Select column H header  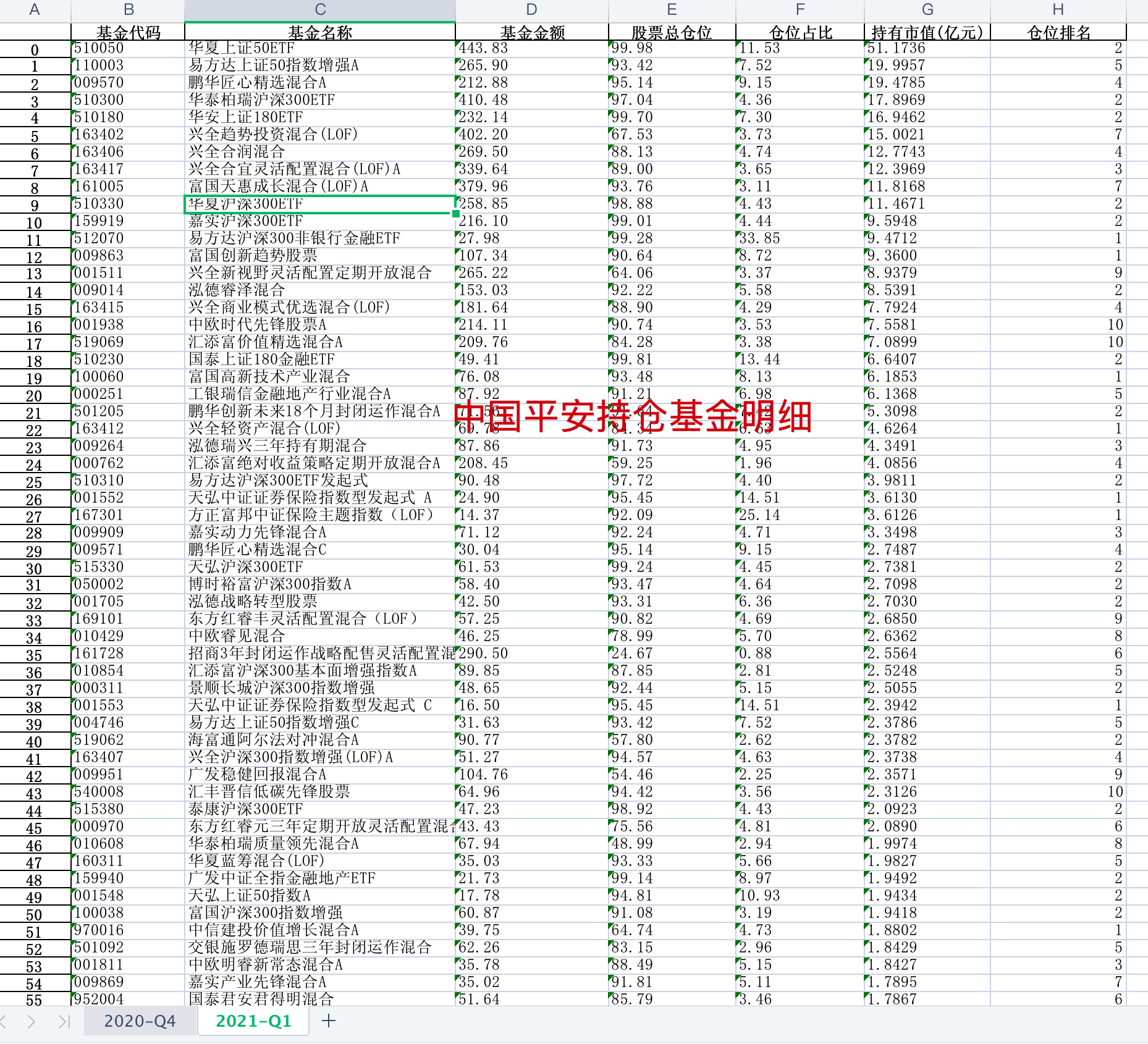[x=1058, y=10]
